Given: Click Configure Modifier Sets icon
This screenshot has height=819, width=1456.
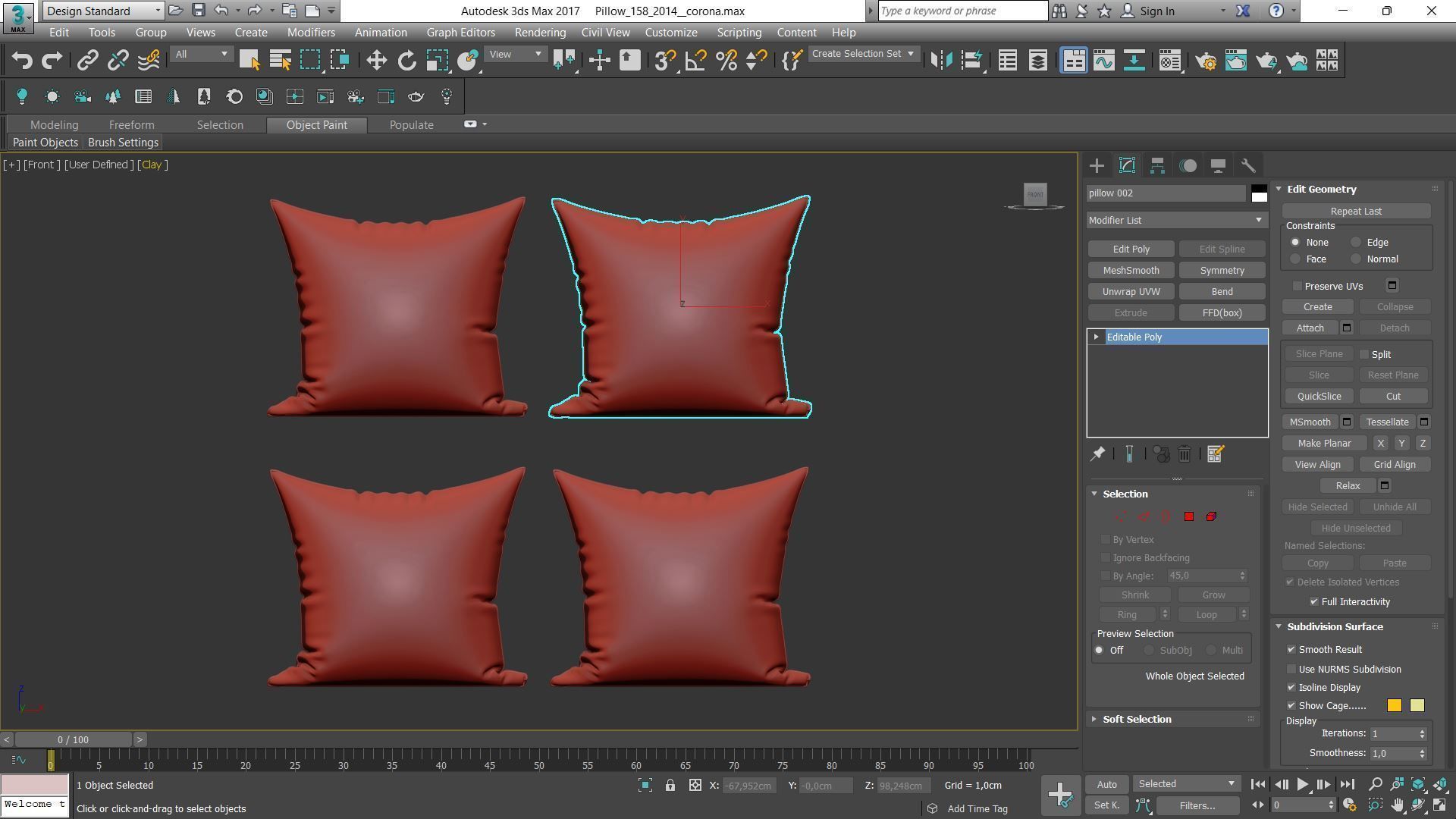Looking at the screenshot, I should (1215, 454).
